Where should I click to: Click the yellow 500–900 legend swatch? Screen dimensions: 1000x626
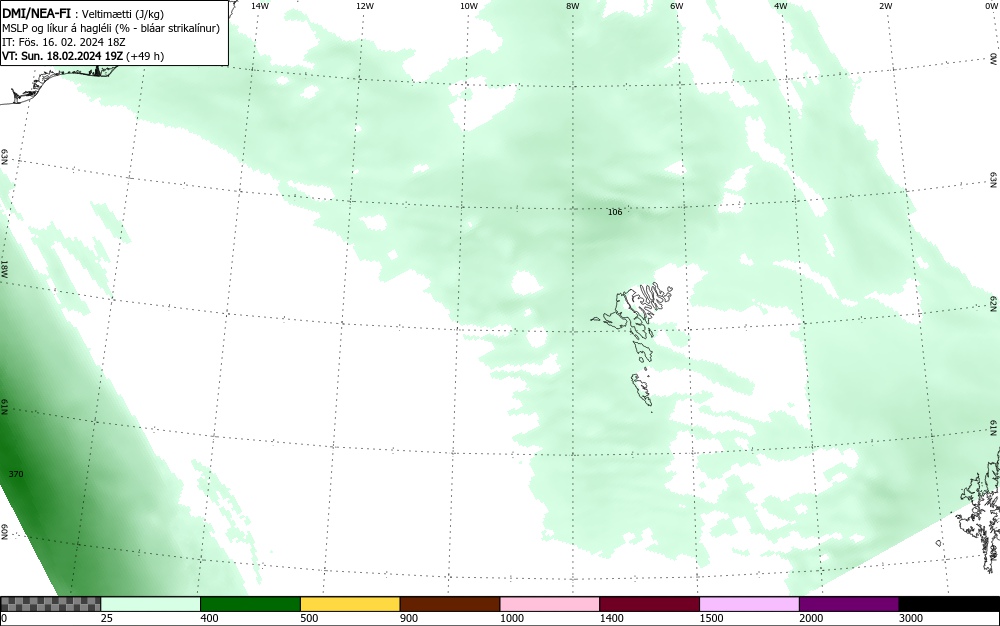(x=350, y=604)
